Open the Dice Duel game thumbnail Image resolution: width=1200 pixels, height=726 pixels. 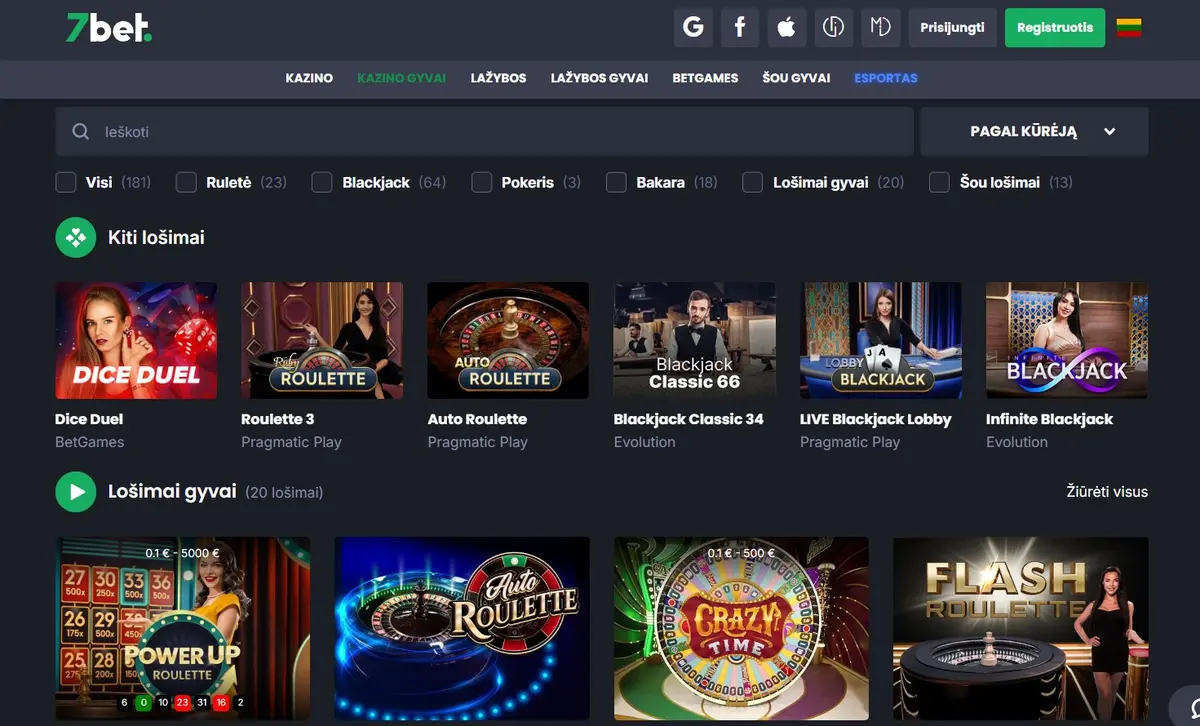point(136,341)
